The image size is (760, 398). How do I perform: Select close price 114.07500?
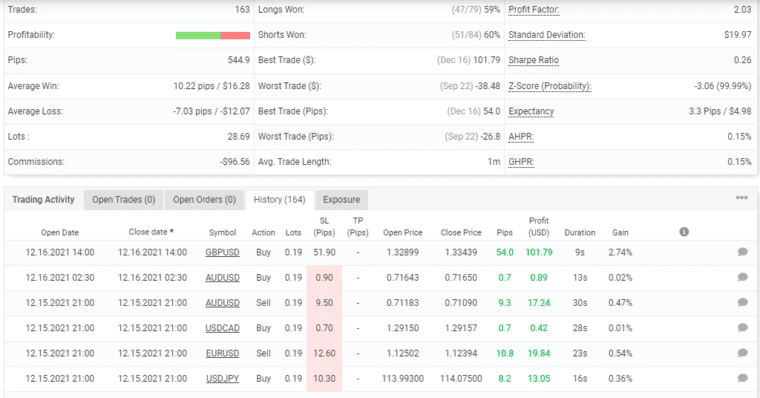click(461, 378)
